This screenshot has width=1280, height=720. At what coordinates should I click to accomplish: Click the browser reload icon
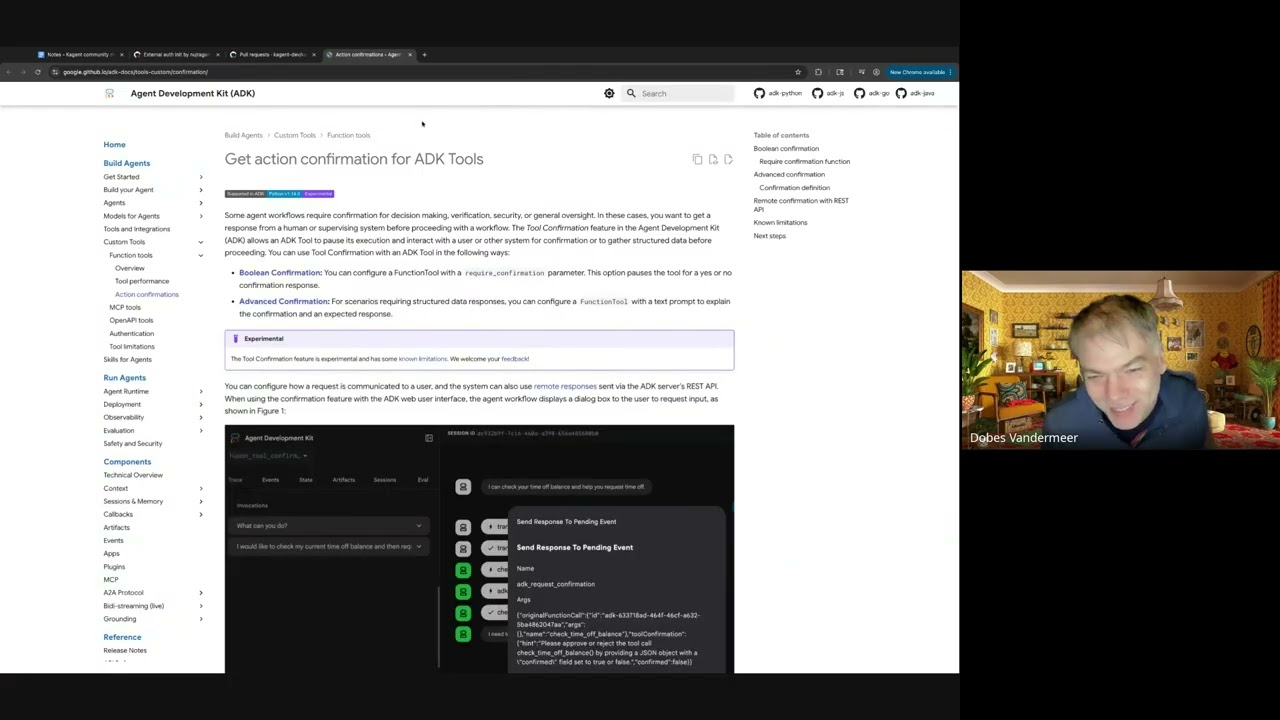[38, 72]
